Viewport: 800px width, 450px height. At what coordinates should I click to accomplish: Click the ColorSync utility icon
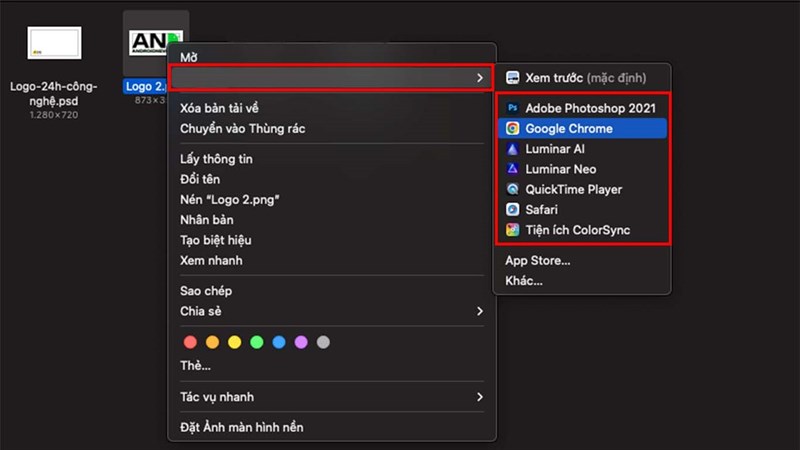[513, 230]
